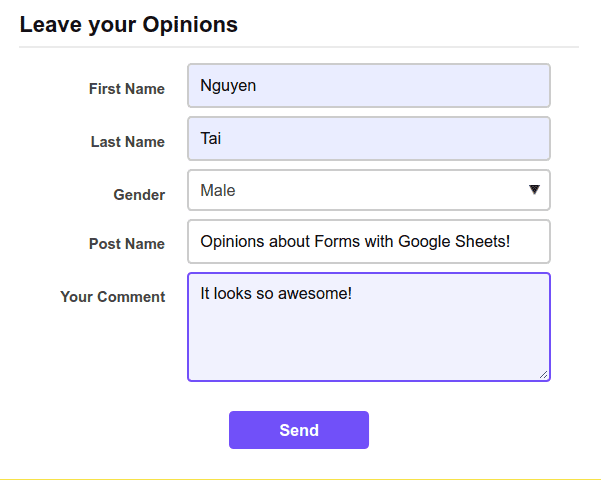Viewport: 601px width, 480px height.
Task: Click the First Name input field
Action: (369, 85)
